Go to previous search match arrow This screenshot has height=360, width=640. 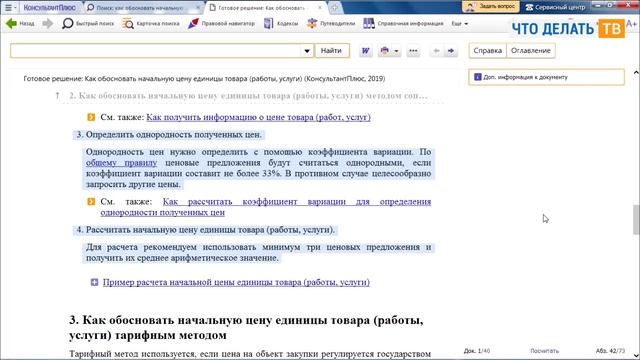click(436, 51)
